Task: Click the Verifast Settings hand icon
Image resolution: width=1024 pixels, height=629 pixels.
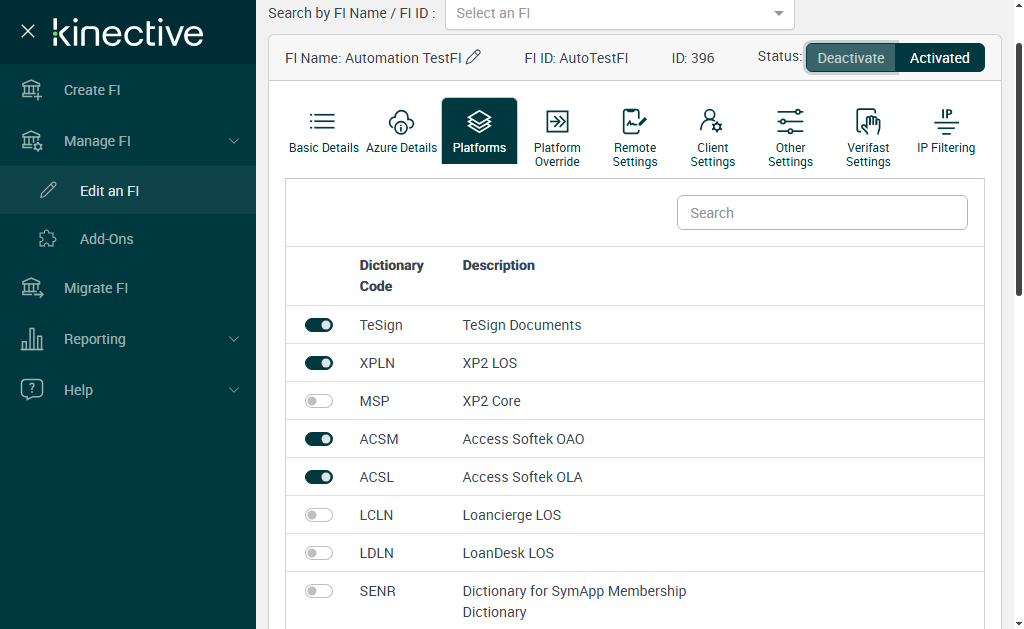Action: (868, 121)
